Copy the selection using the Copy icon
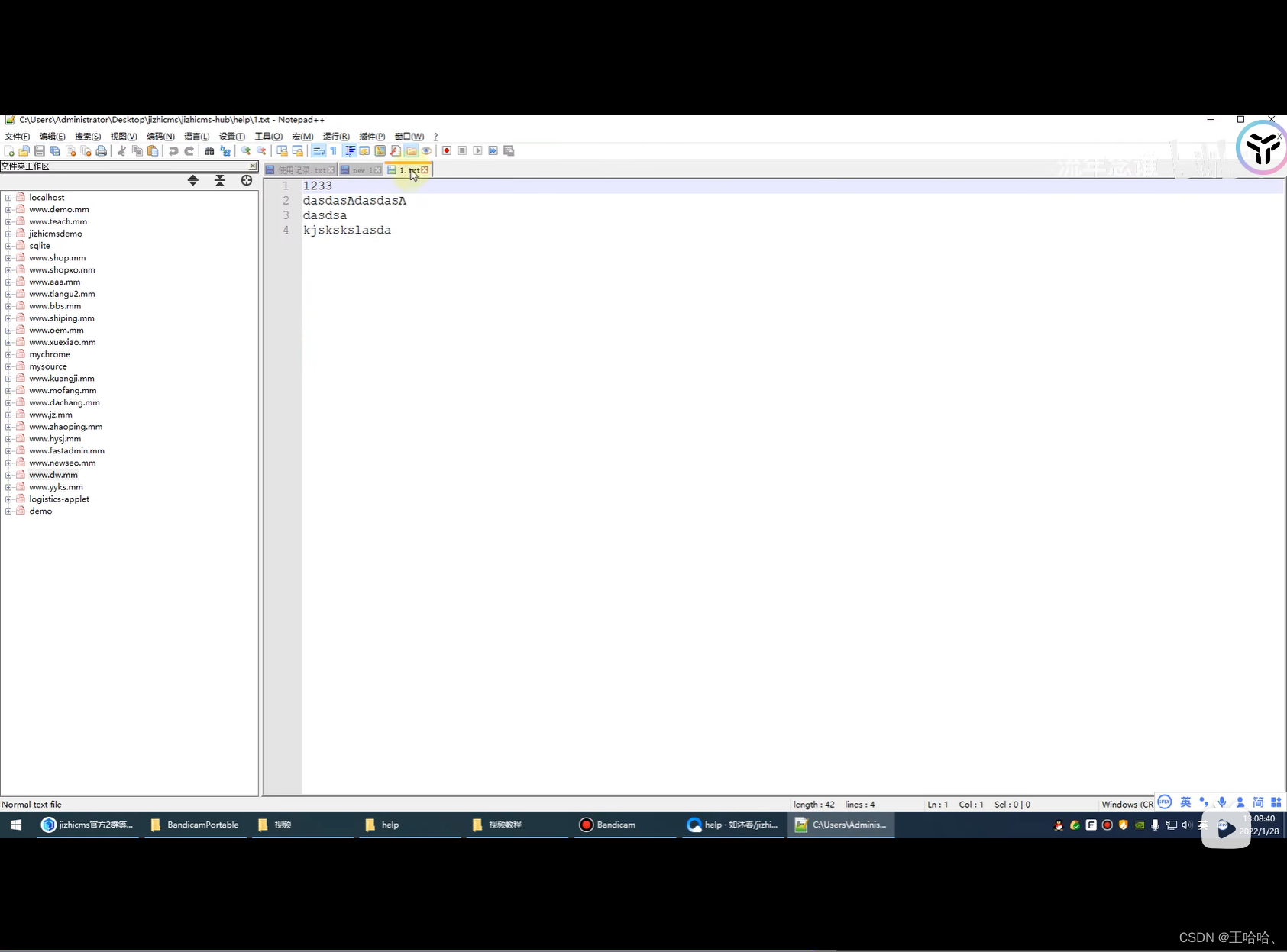1287x952 pixels. (137, 150)
